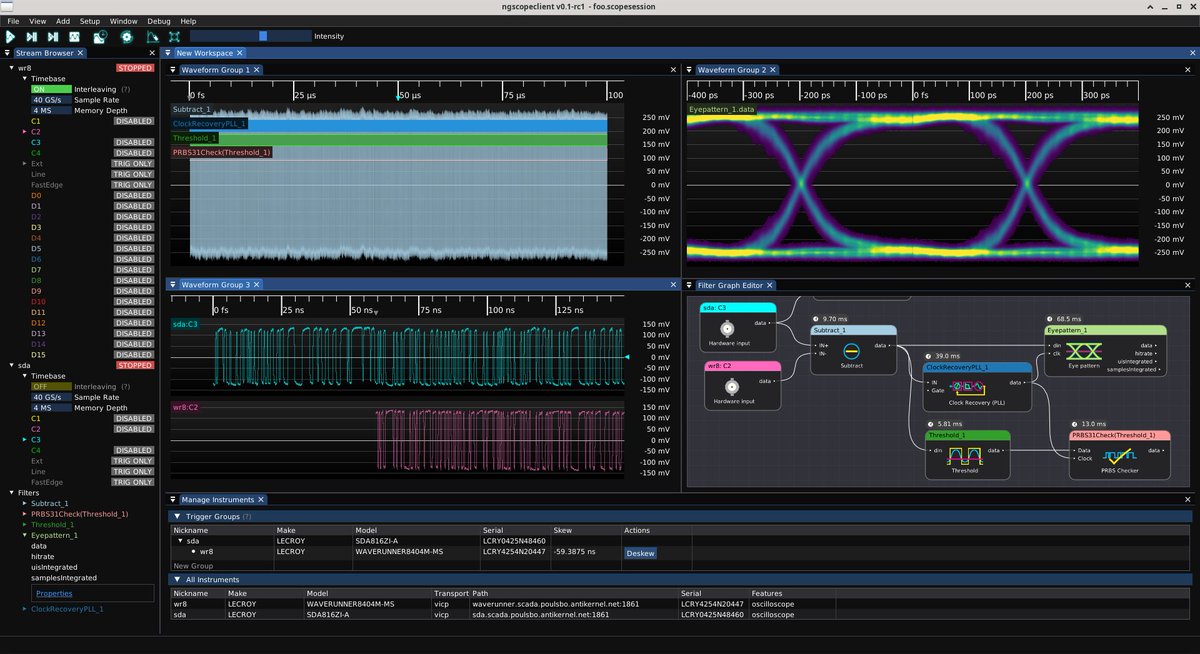
Task: Toggle the wr8 D7 DISABLED badge
Action: [134, 269]
